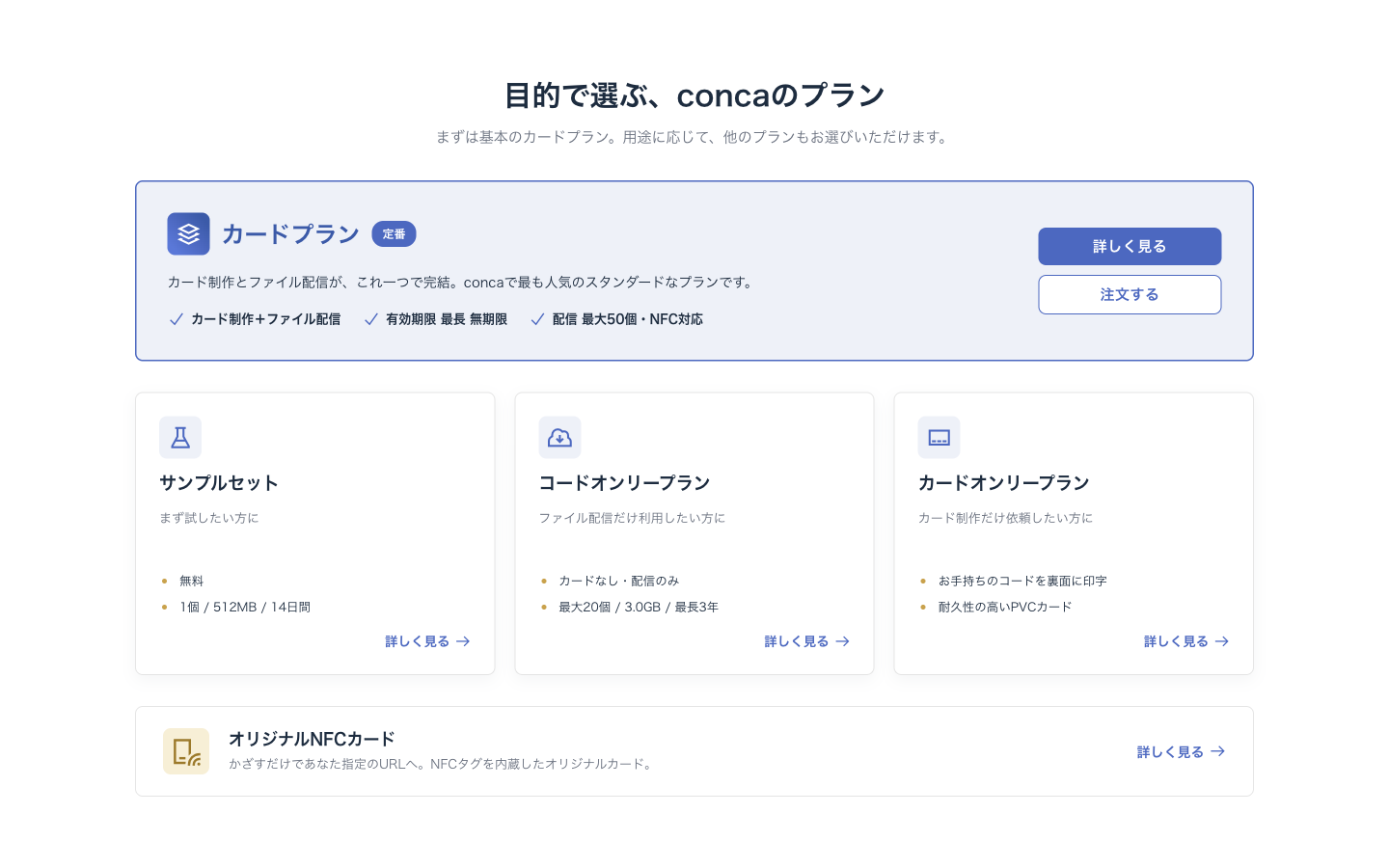Click the text ファイル配信だけ利用したい方に

click(632, 518)
